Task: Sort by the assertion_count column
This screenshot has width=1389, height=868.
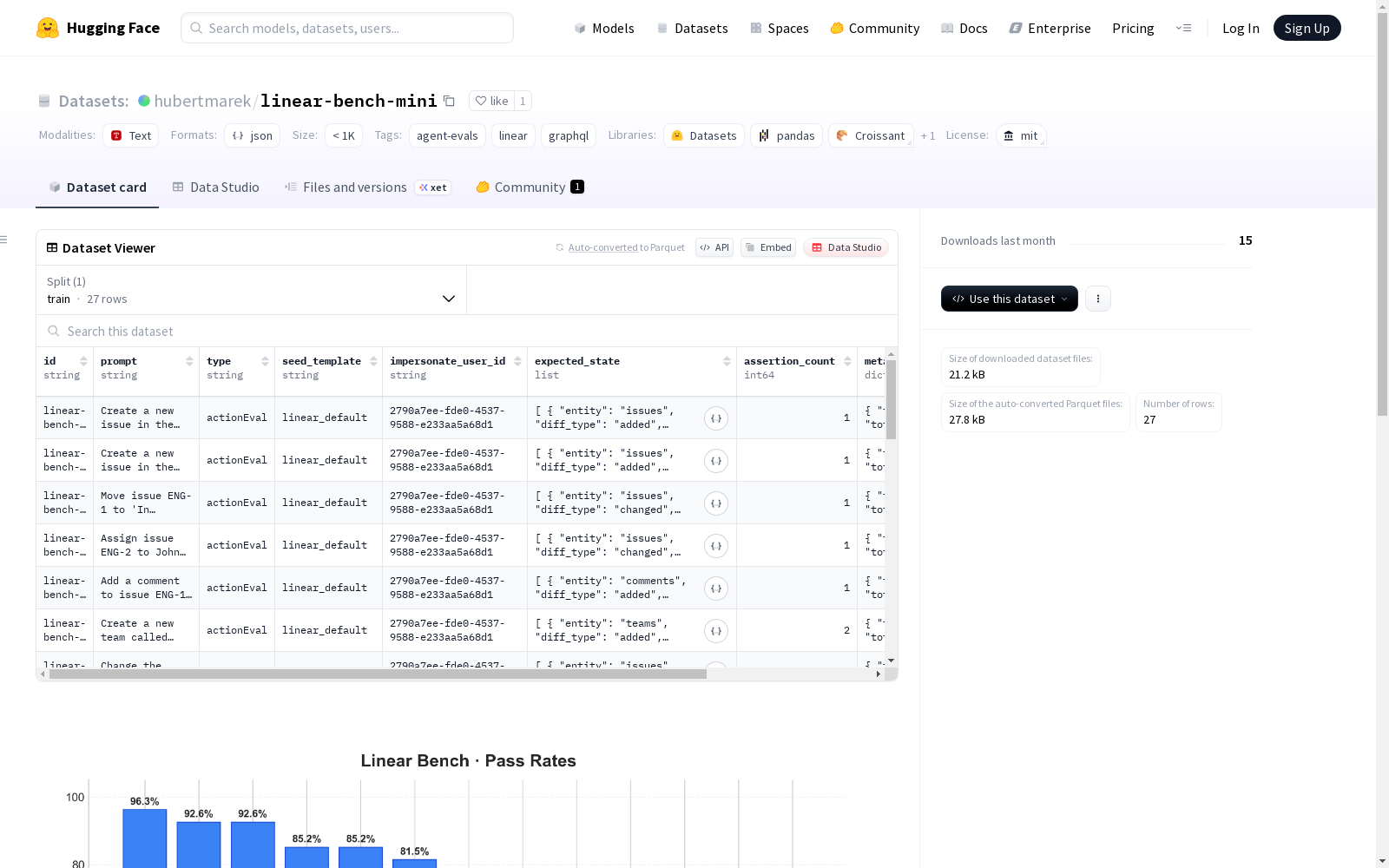Action: point(847,361)
